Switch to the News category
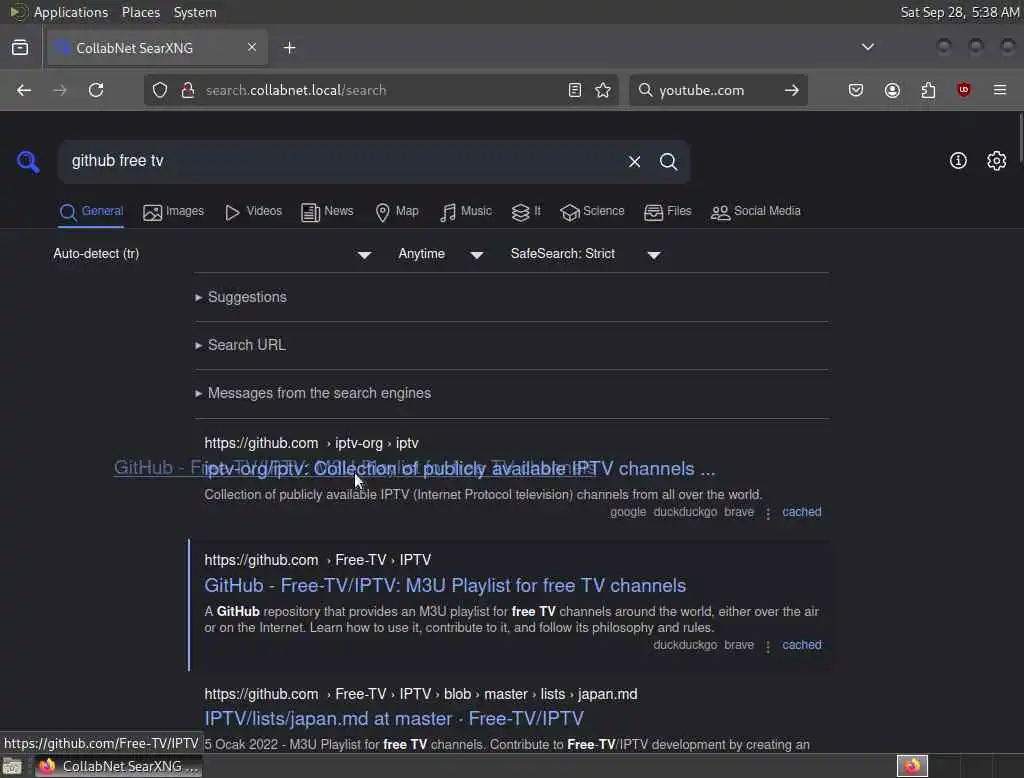1024x778 pixels. point(327,212)
